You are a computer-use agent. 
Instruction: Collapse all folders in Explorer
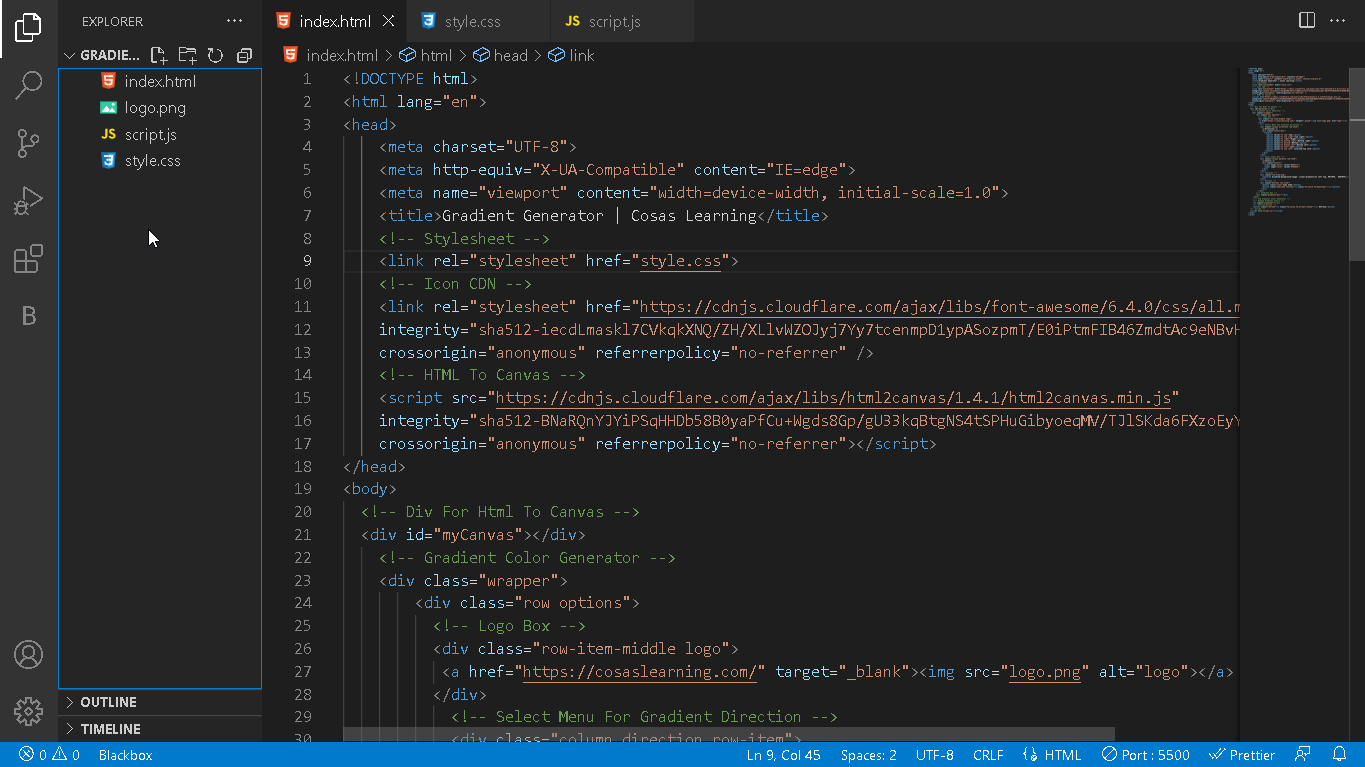tap(244, 55)
